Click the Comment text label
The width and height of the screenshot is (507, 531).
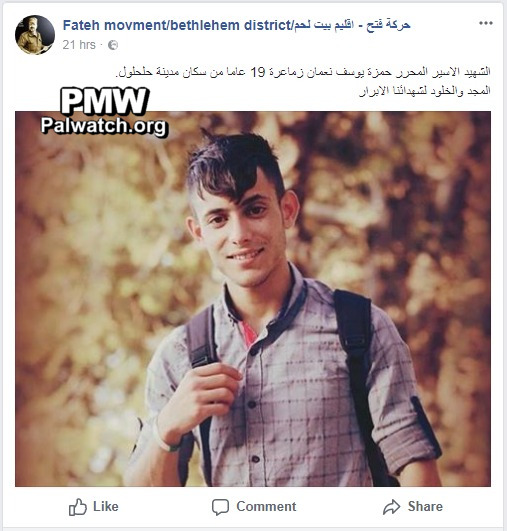266,507
